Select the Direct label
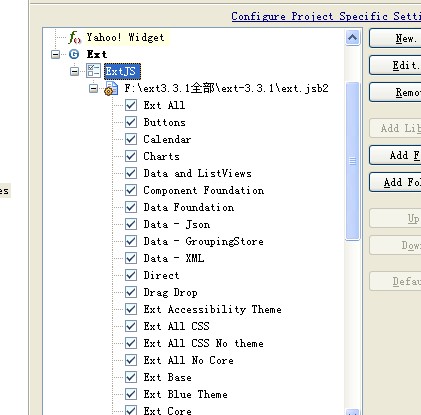Screen dimensions: 421x415 (161, 275)
